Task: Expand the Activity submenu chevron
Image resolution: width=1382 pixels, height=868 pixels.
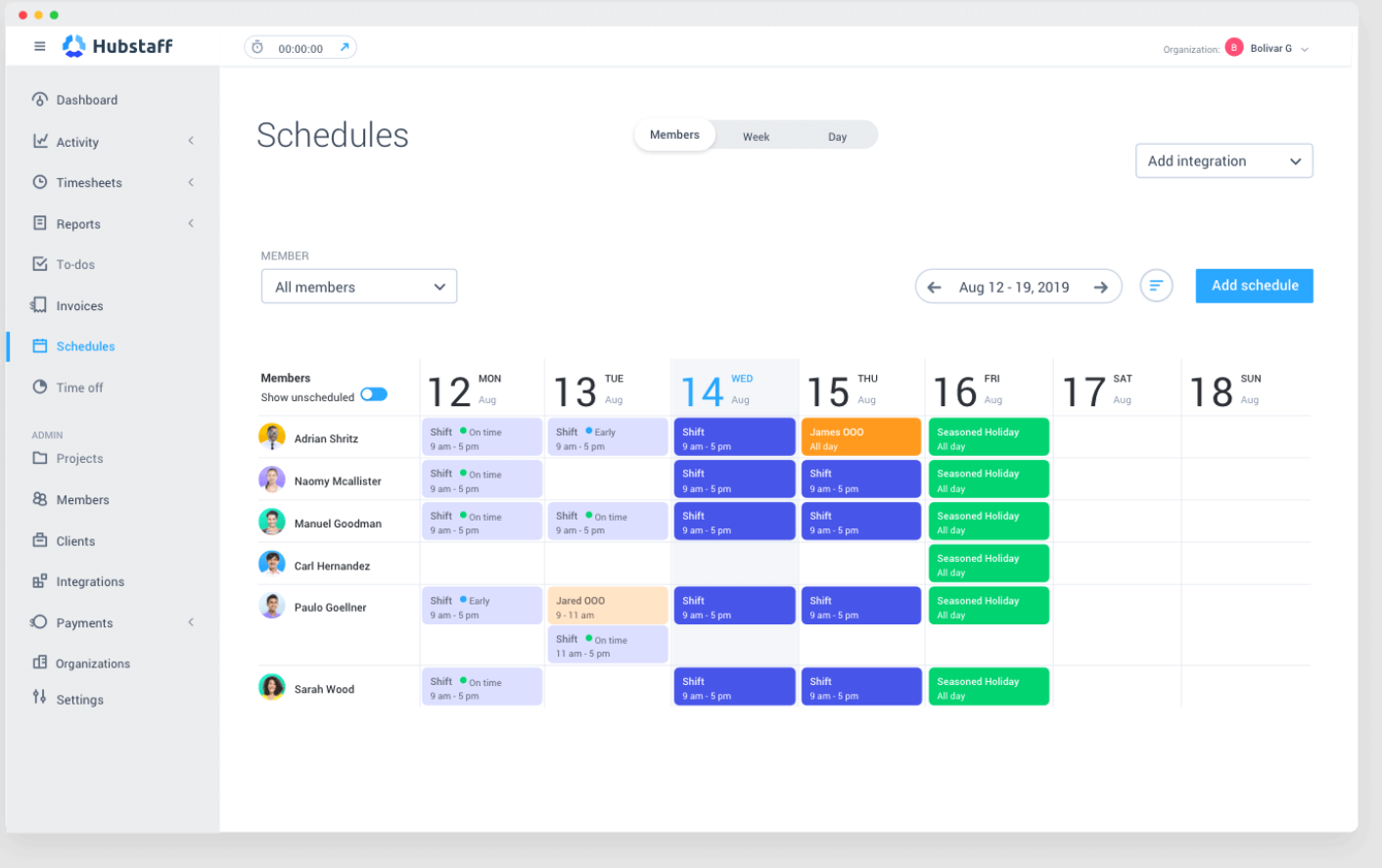Action: [191, 141]
